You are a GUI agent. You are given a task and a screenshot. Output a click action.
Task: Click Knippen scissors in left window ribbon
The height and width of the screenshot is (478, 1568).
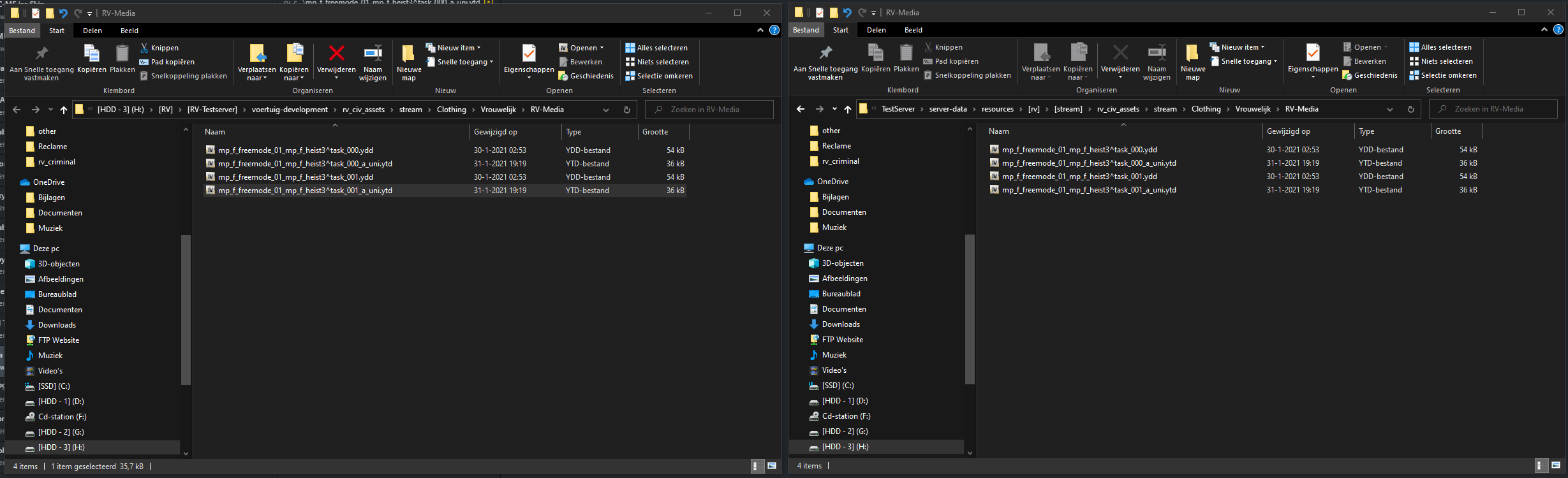tap(145, 48)
